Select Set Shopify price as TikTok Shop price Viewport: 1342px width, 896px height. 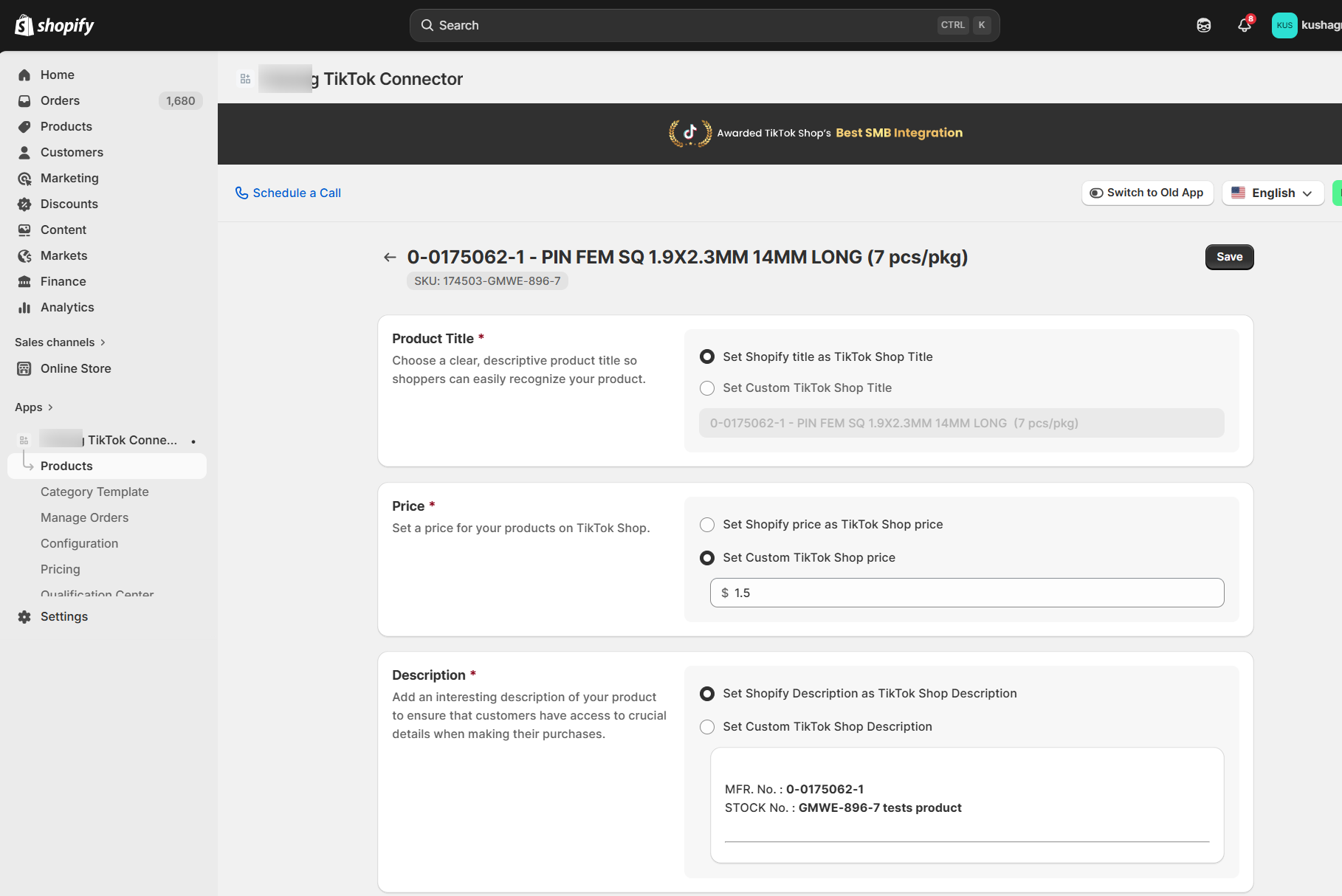pyautogui.click(x=707, y=524)
